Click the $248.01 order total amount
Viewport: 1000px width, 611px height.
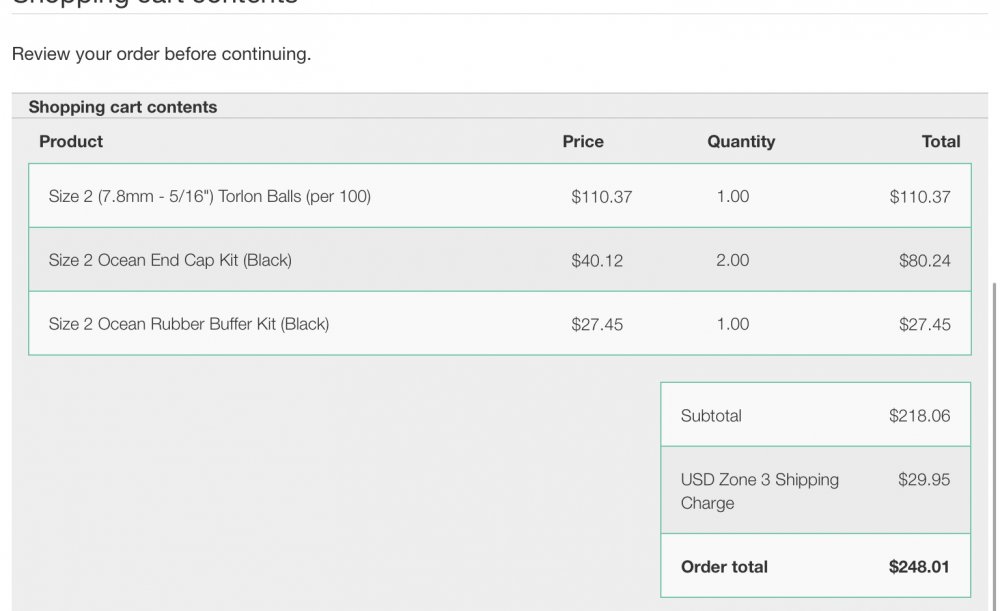918,567
